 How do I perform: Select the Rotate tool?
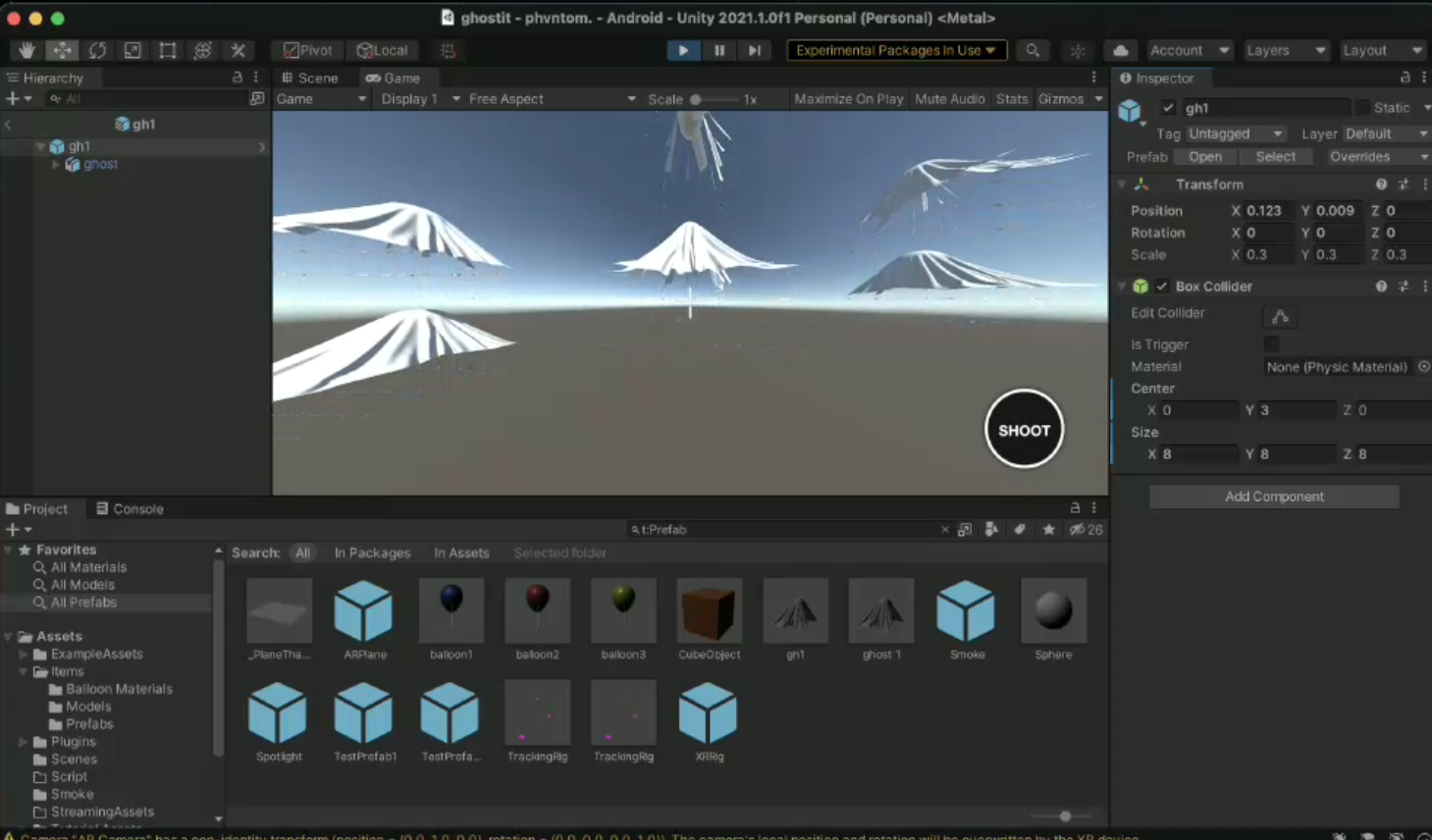tap(97, 50)
